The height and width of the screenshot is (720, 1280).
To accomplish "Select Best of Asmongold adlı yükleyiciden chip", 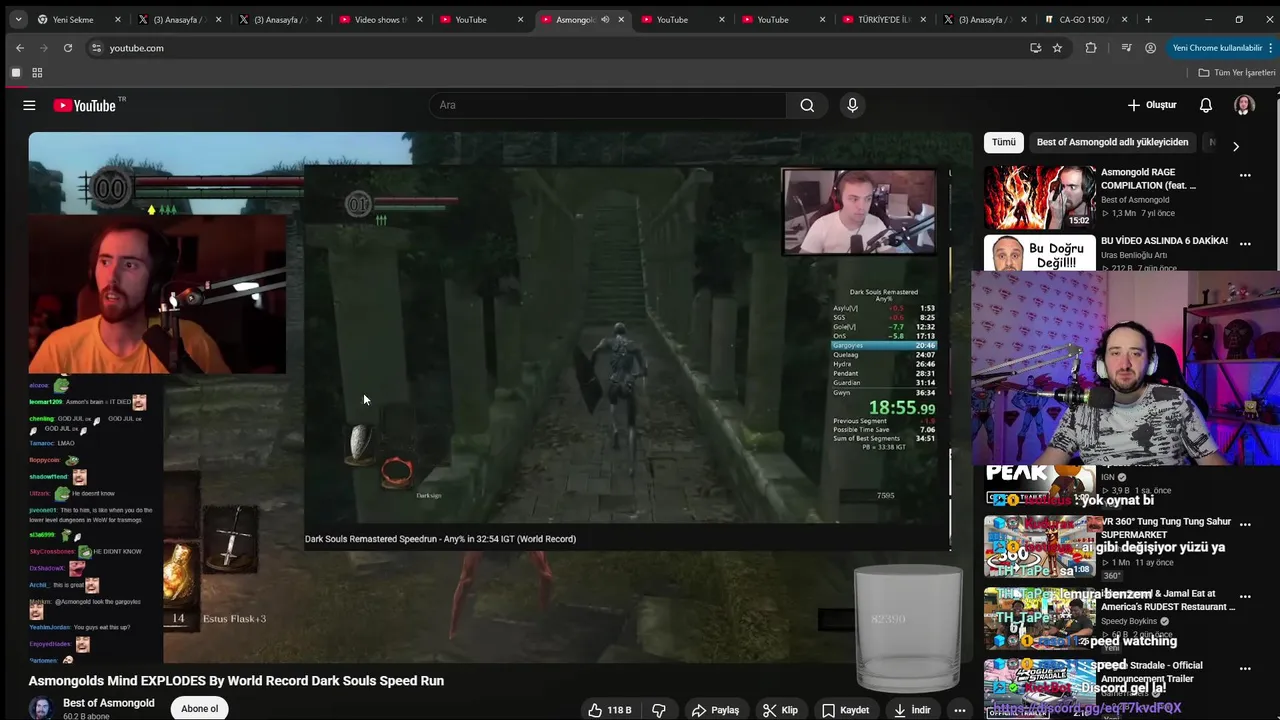I will pos(1112,142).
